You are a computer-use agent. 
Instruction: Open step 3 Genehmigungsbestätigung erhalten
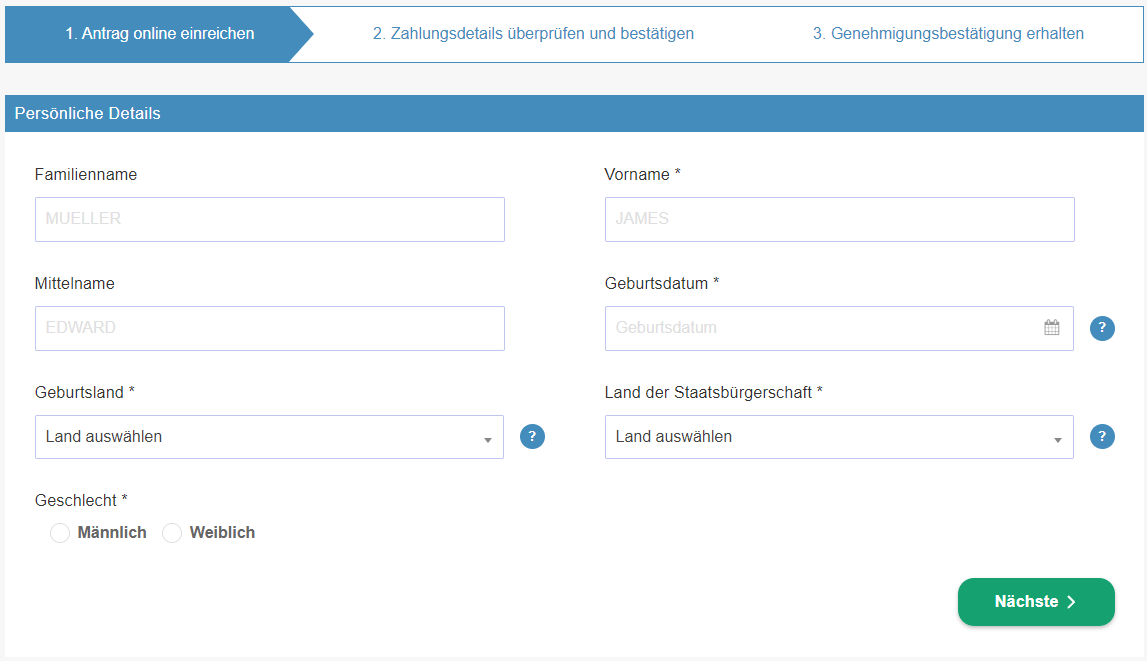tap(947, 34)
